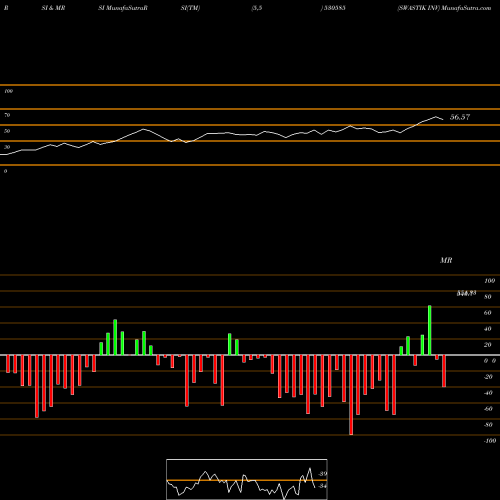Click the 'SI & MR' header text
Screen dimensions: 500x500
pos(53,8)
